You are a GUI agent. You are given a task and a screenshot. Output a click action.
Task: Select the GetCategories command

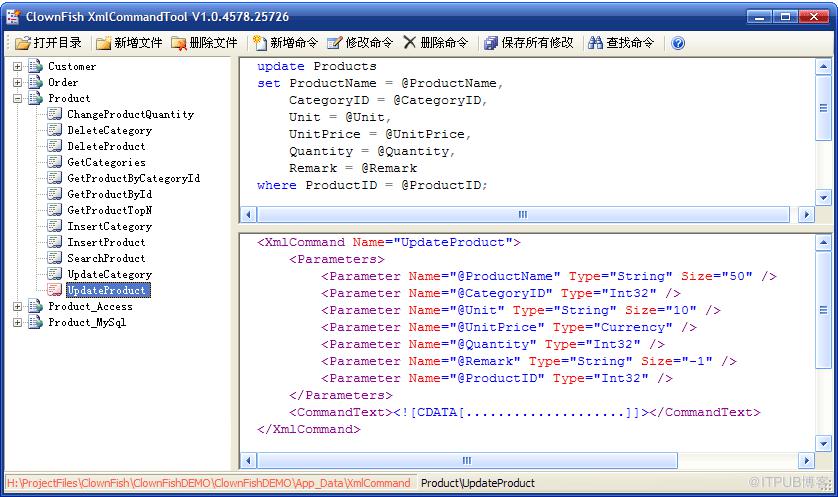tap(106, 162)
